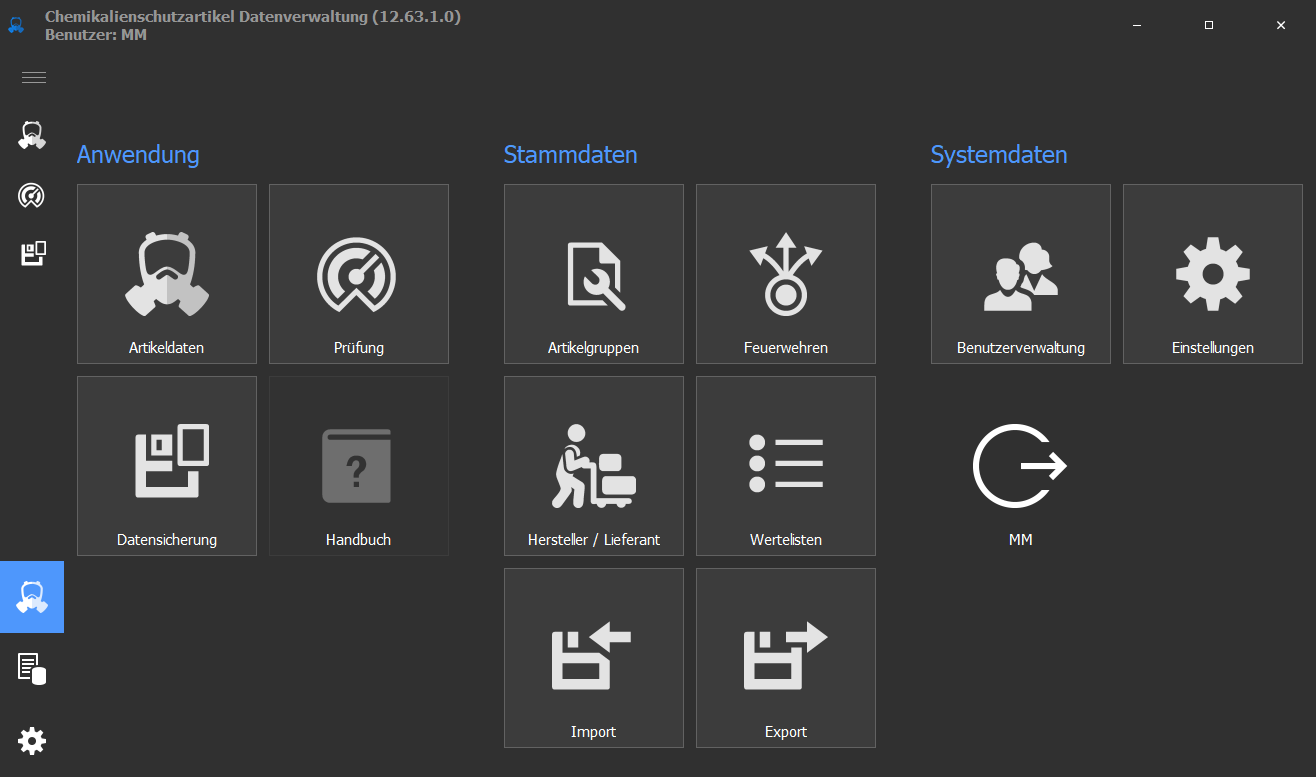Open the Artikelgruppen tile

pyautogui.click(x=594, y=274)
